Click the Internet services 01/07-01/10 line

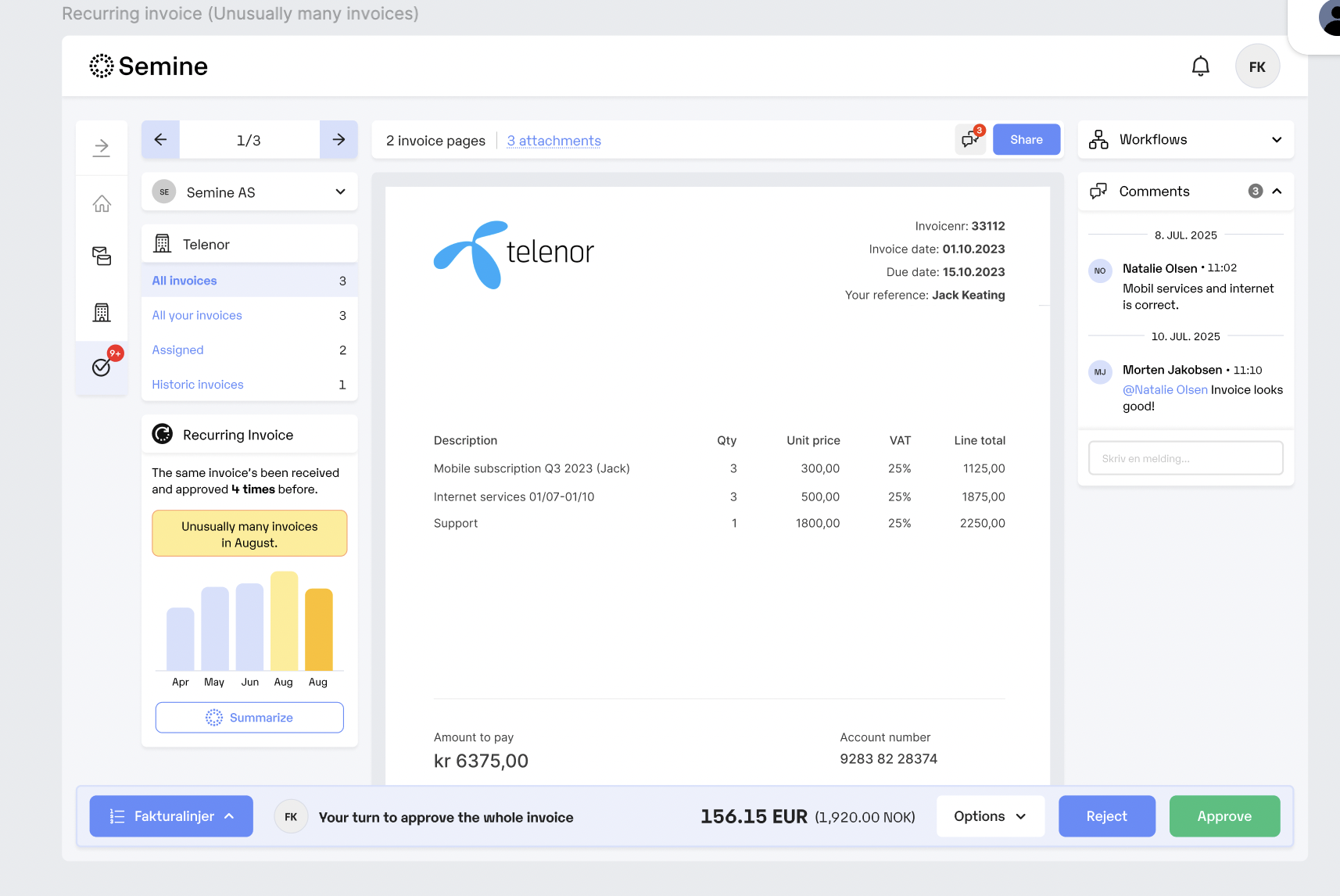click(514, 496)
